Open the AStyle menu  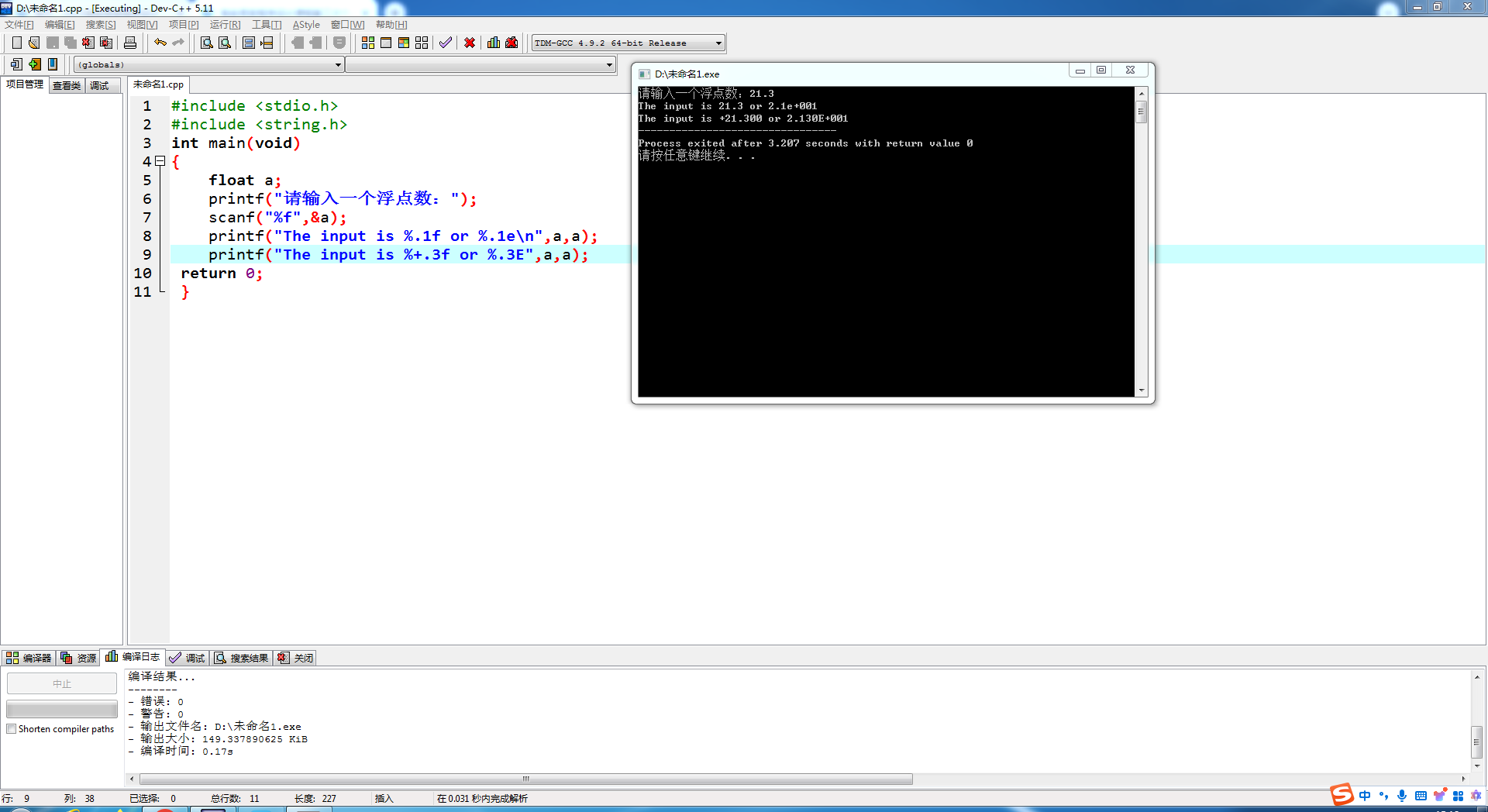coord(306,25)
